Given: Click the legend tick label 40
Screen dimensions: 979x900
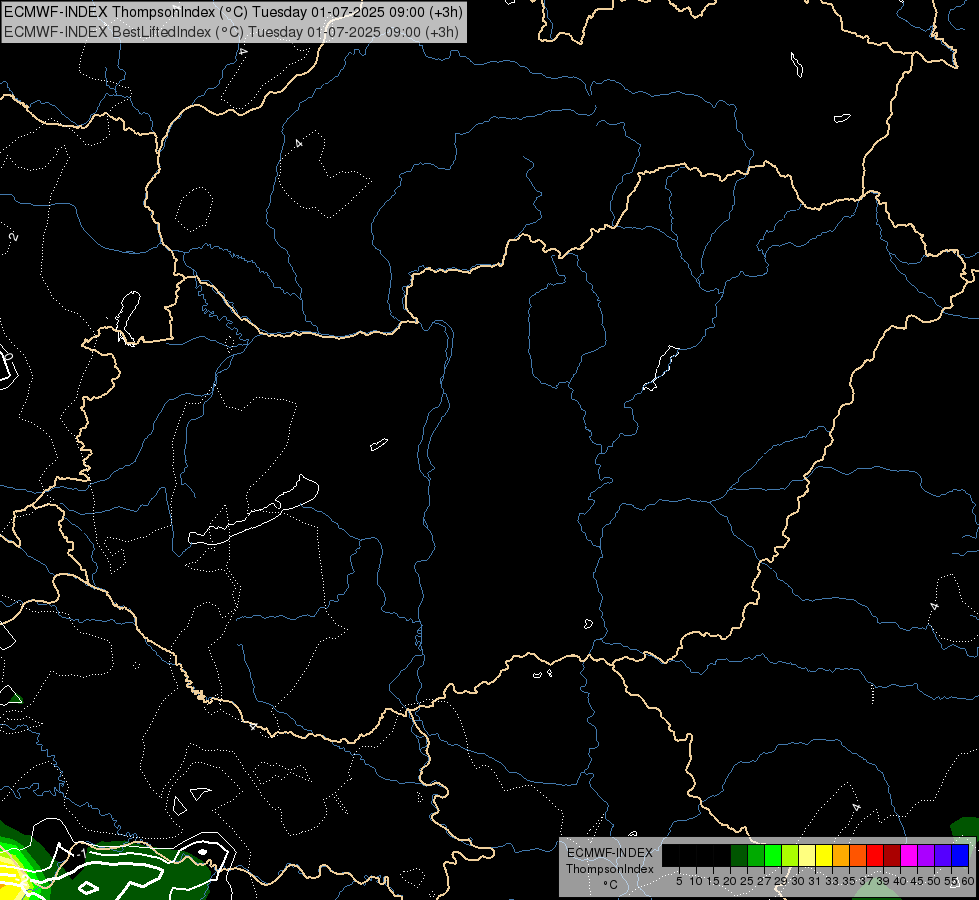Looking at the screenshot, I should [x=900, y=881].
